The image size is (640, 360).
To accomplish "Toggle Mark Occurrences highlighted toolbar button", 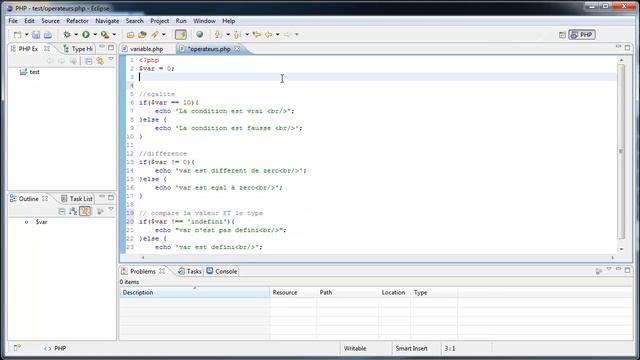I will pos(181,35).
